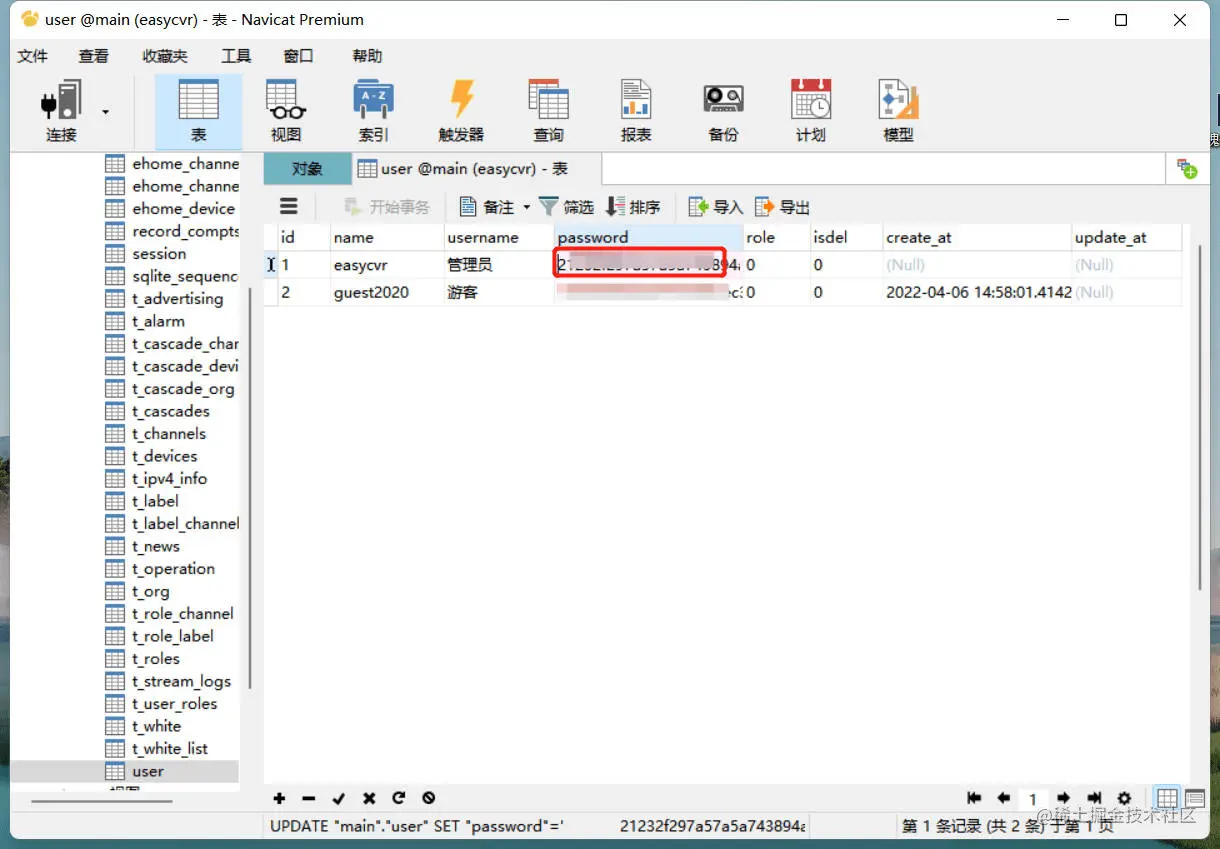This screenshot has height=849, width=1220.
Task: Go to last page icon
Action: coord(1094,798)
